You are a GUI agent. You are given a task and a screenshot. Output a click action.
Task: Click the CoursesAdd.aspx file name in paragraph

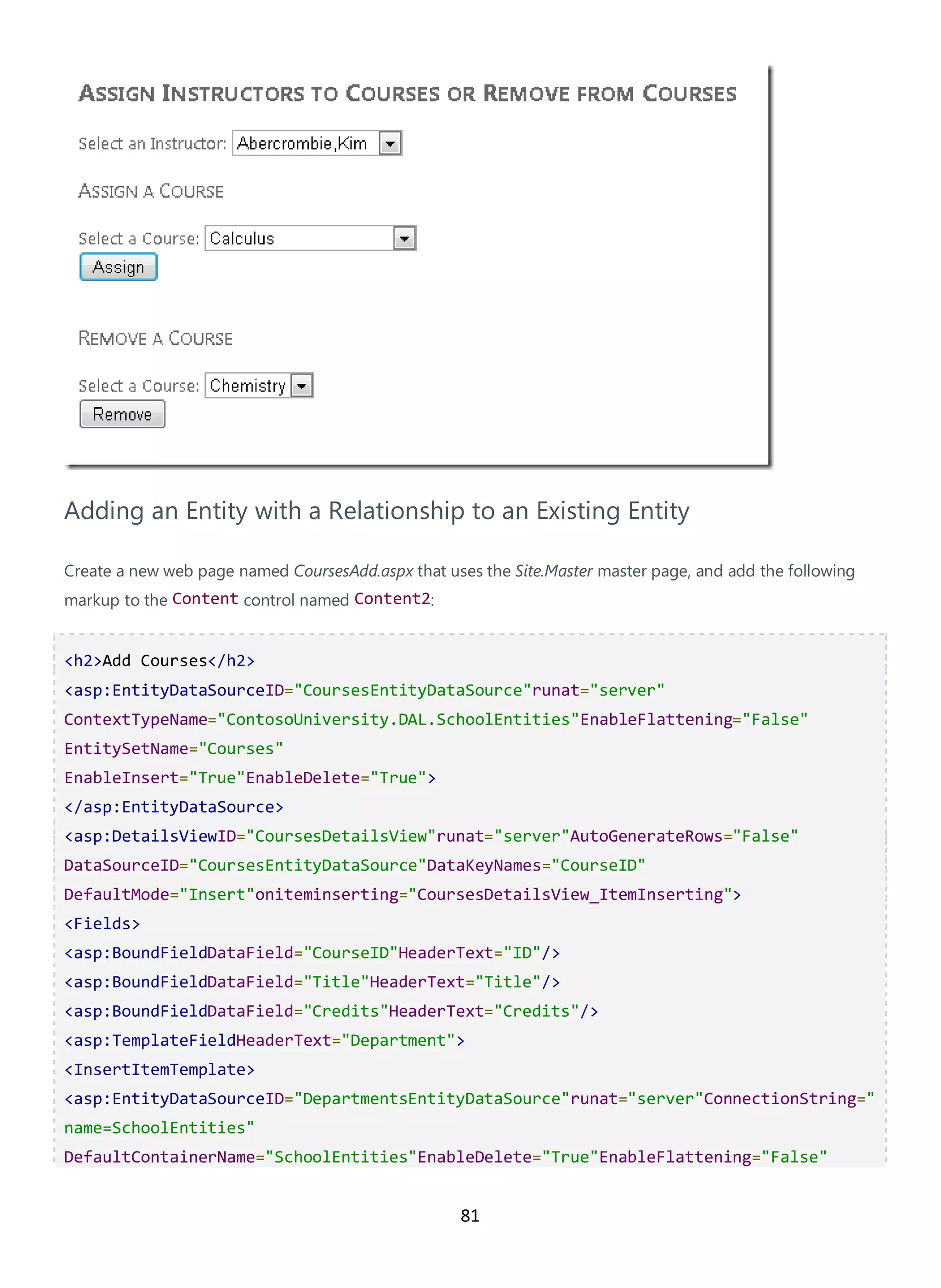point(353,571)
